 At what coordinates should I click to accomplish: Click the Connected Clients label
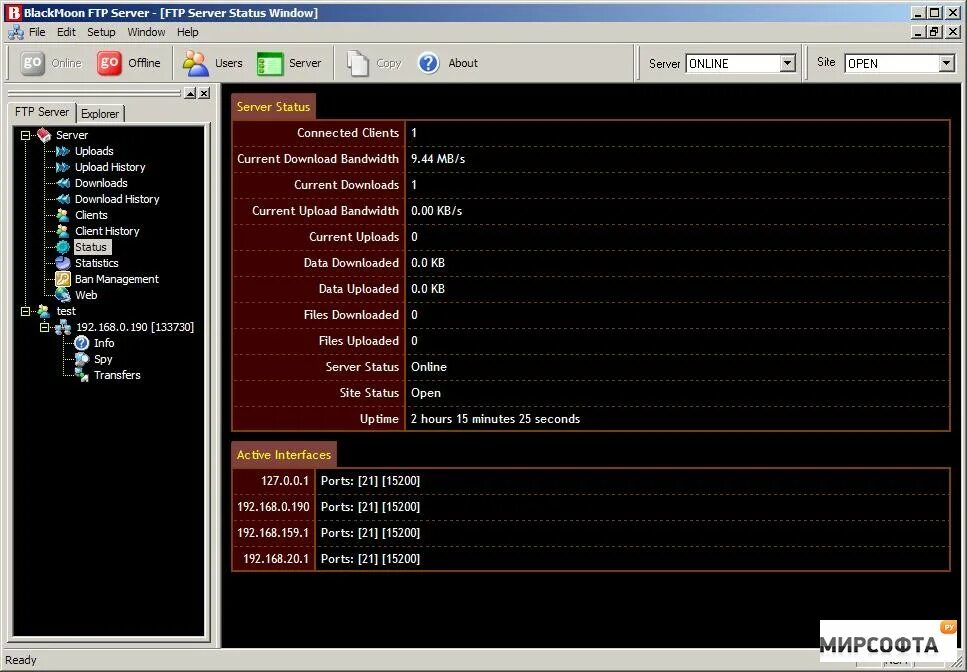(x=348, y=133)
